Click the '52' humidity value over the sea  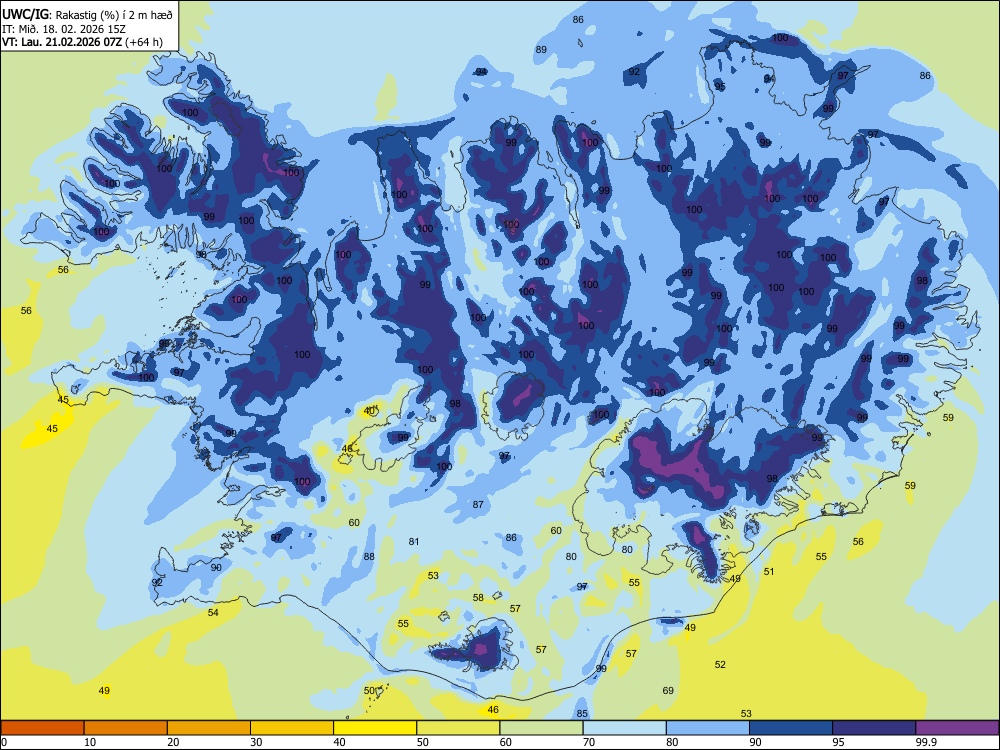click(720, 665)
